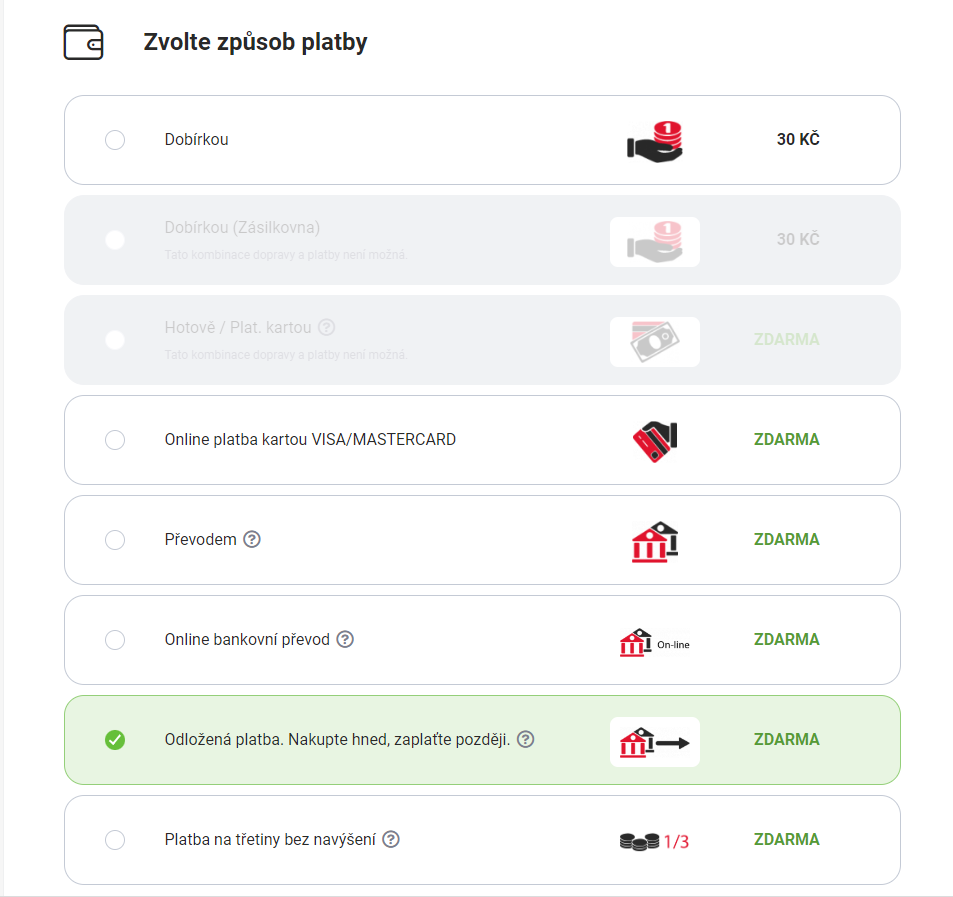Click the Online platba kartou VISA/MASTERCARD label
Viewport: 953px width, 897px height.
310,439
